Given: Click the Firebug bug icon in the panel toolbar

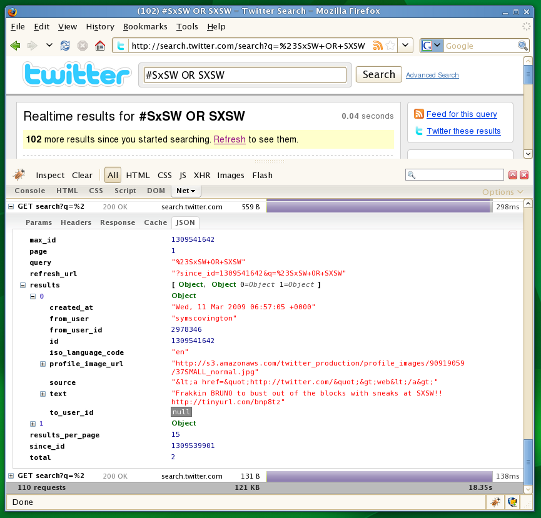Looking at the screenshot, I should pyautogui.click(x=19, y=175).
